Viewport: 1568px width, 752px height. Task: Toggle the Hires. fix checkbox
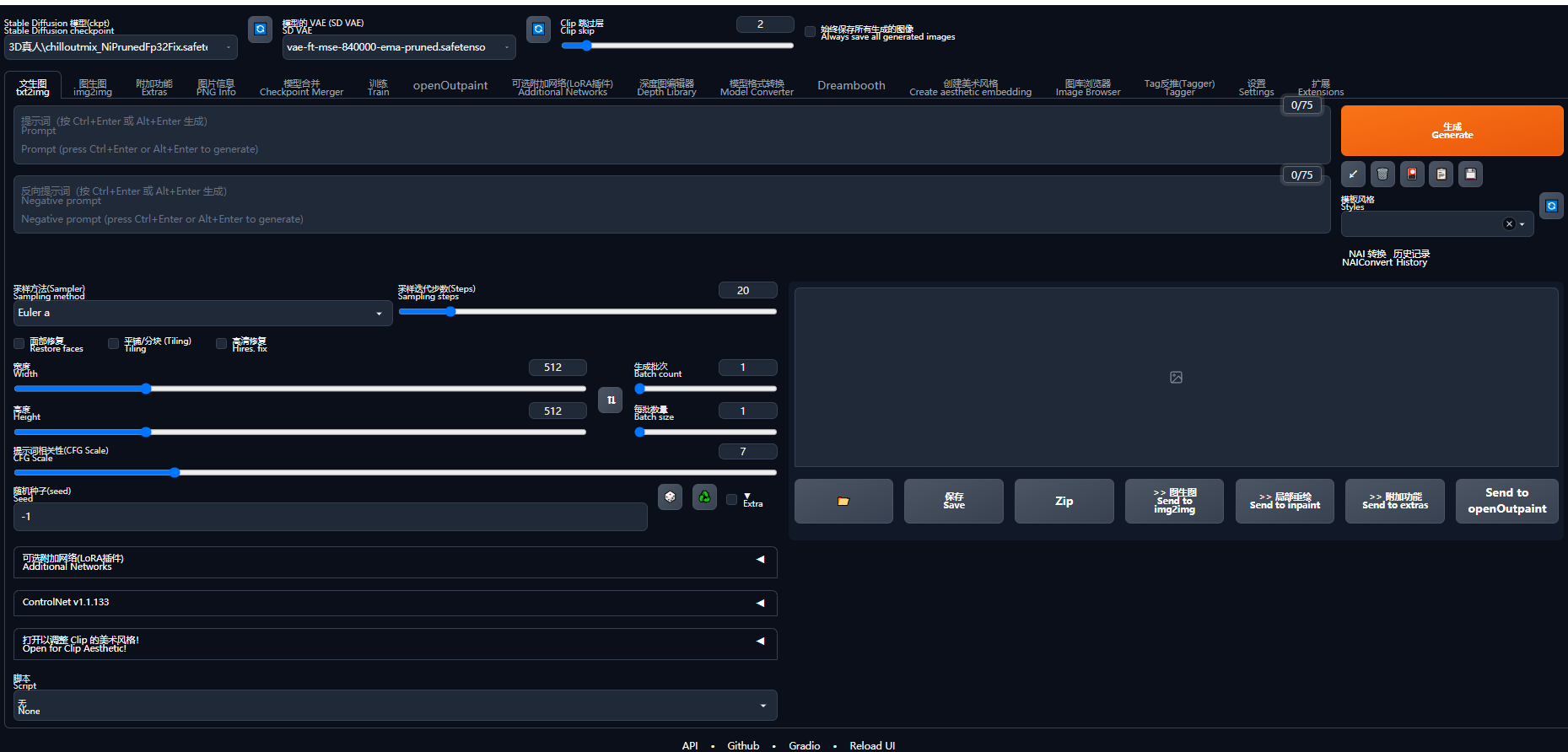222,344
